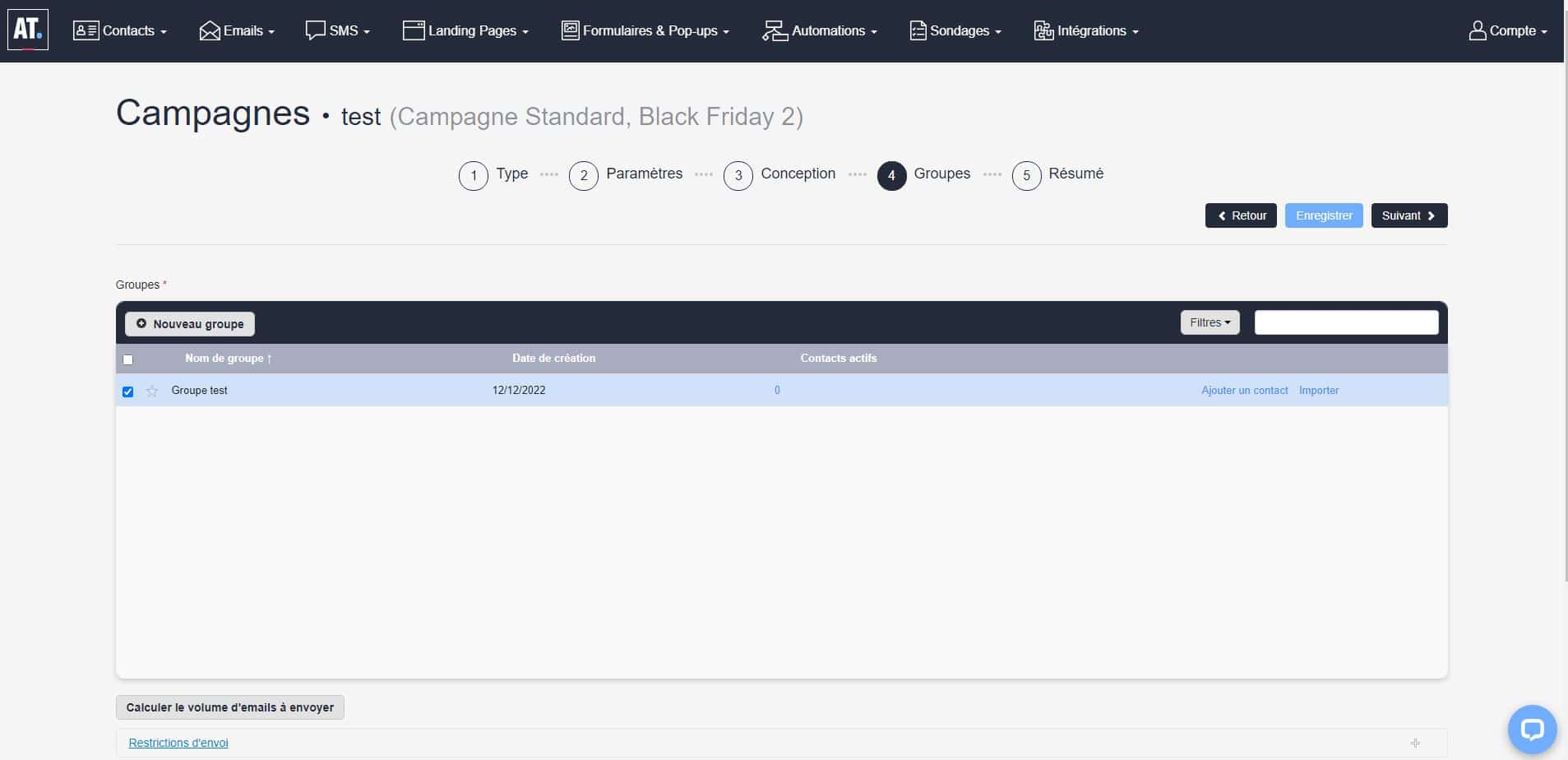Open the Formulaires & Pop-ups menu
This screenshot has width=1568, height=760.
645,31
